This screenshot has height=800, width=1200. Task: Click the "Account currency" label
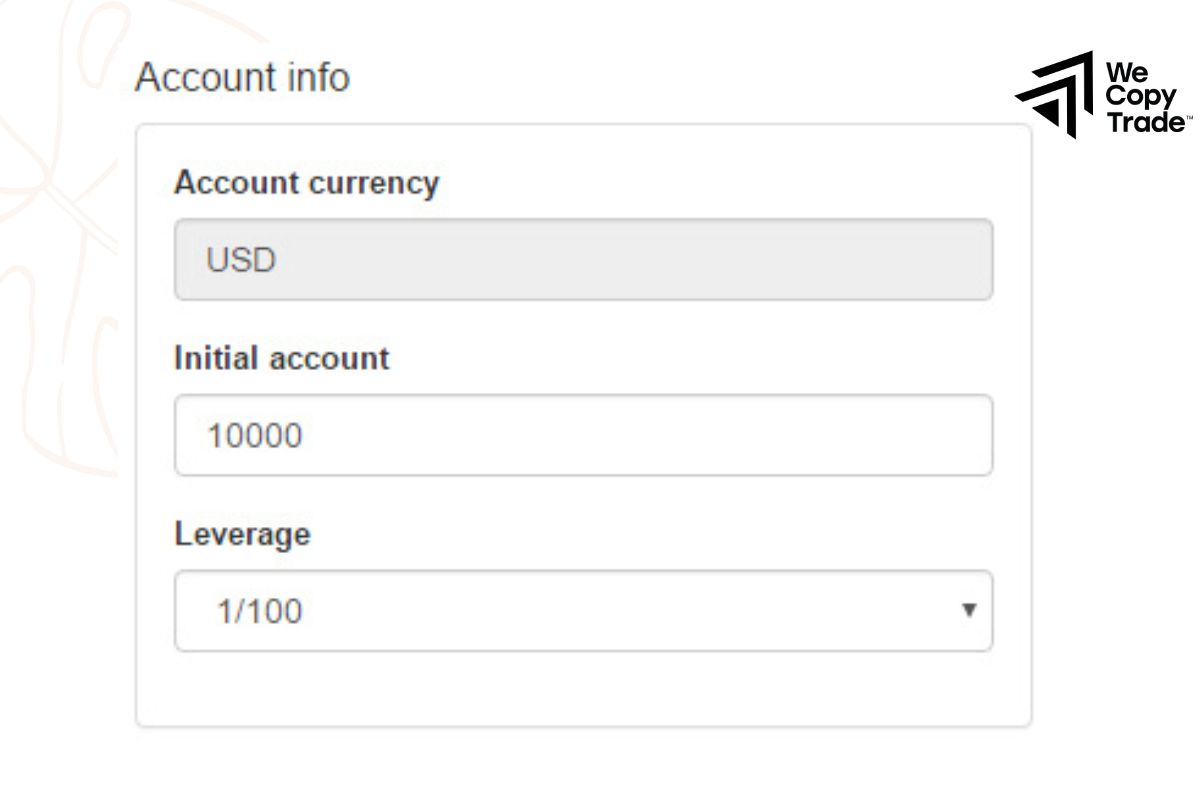(x=306, y=184)
